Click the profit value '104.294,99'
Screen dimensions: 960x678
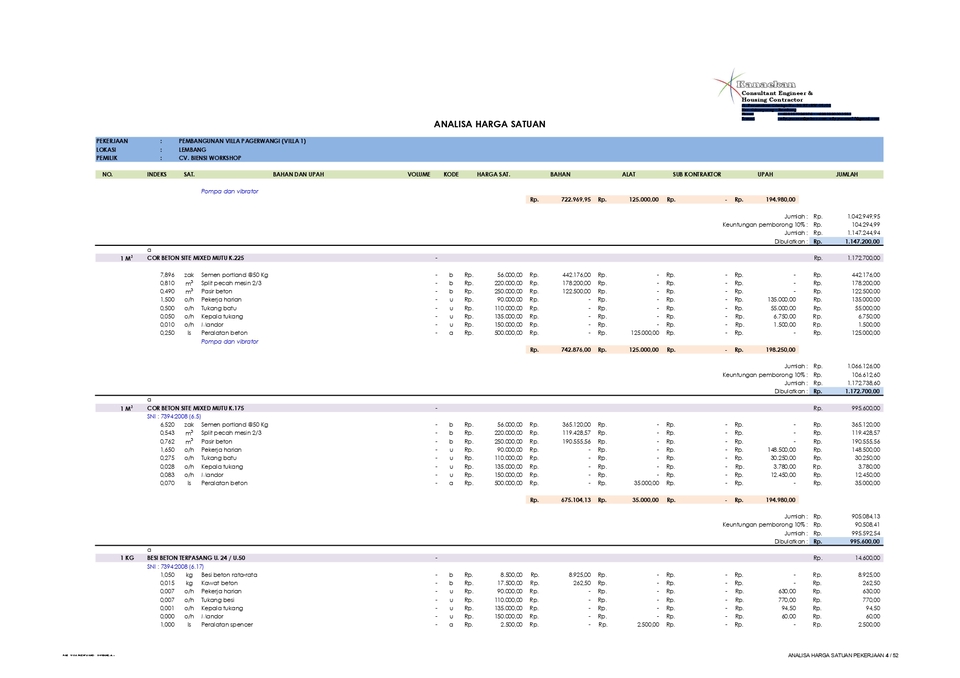(866, 225)
